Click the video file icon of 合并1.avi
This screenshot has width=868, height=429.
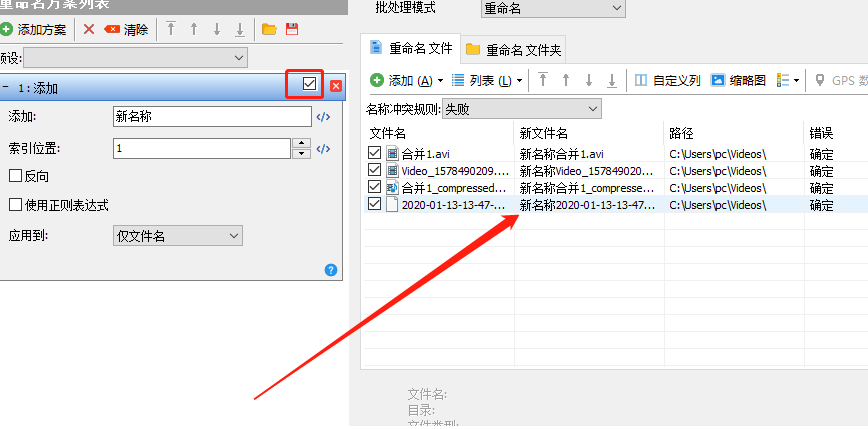[392, 153]
